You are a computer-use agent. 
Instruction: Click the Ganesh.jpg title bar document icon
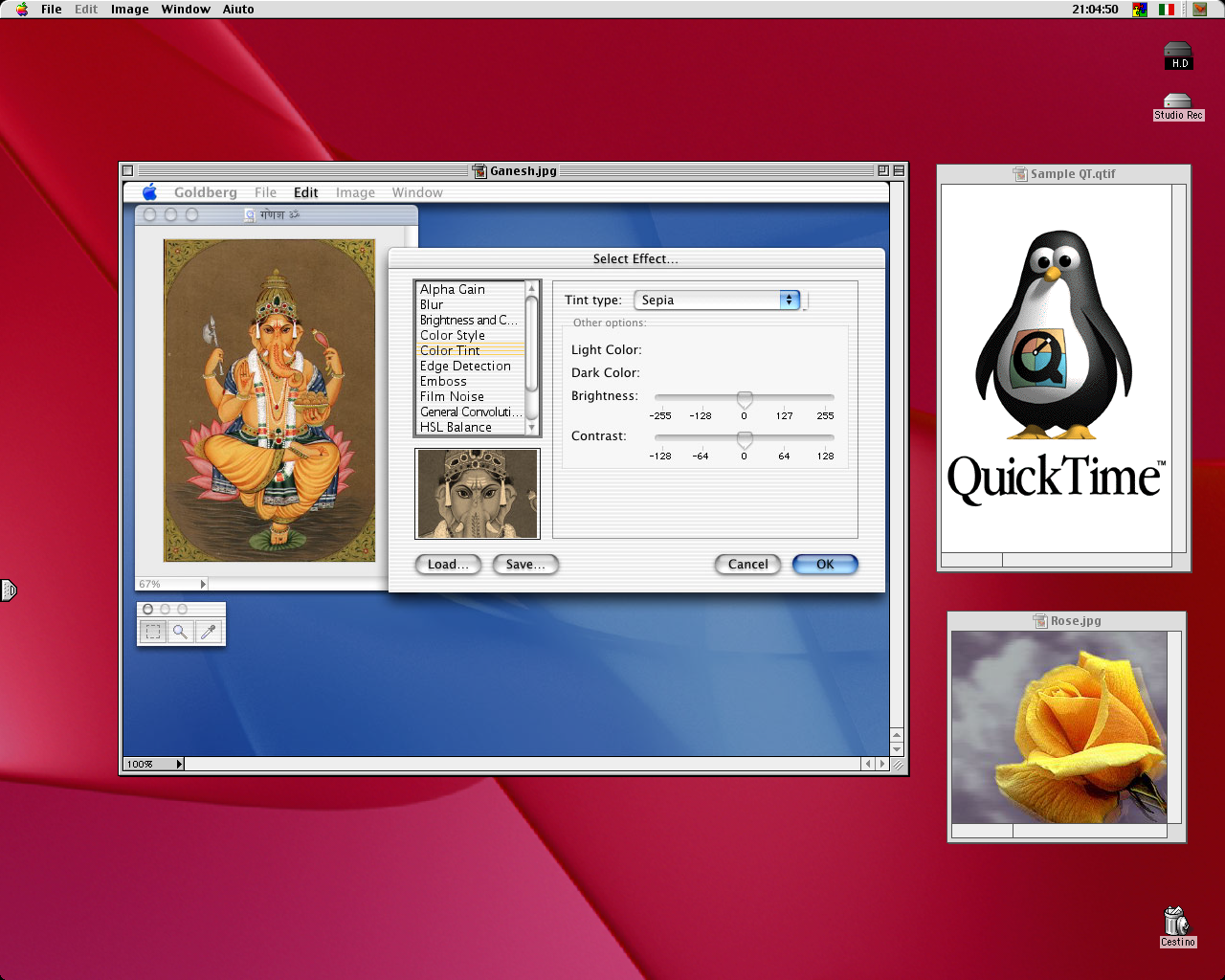coord(479,171)
